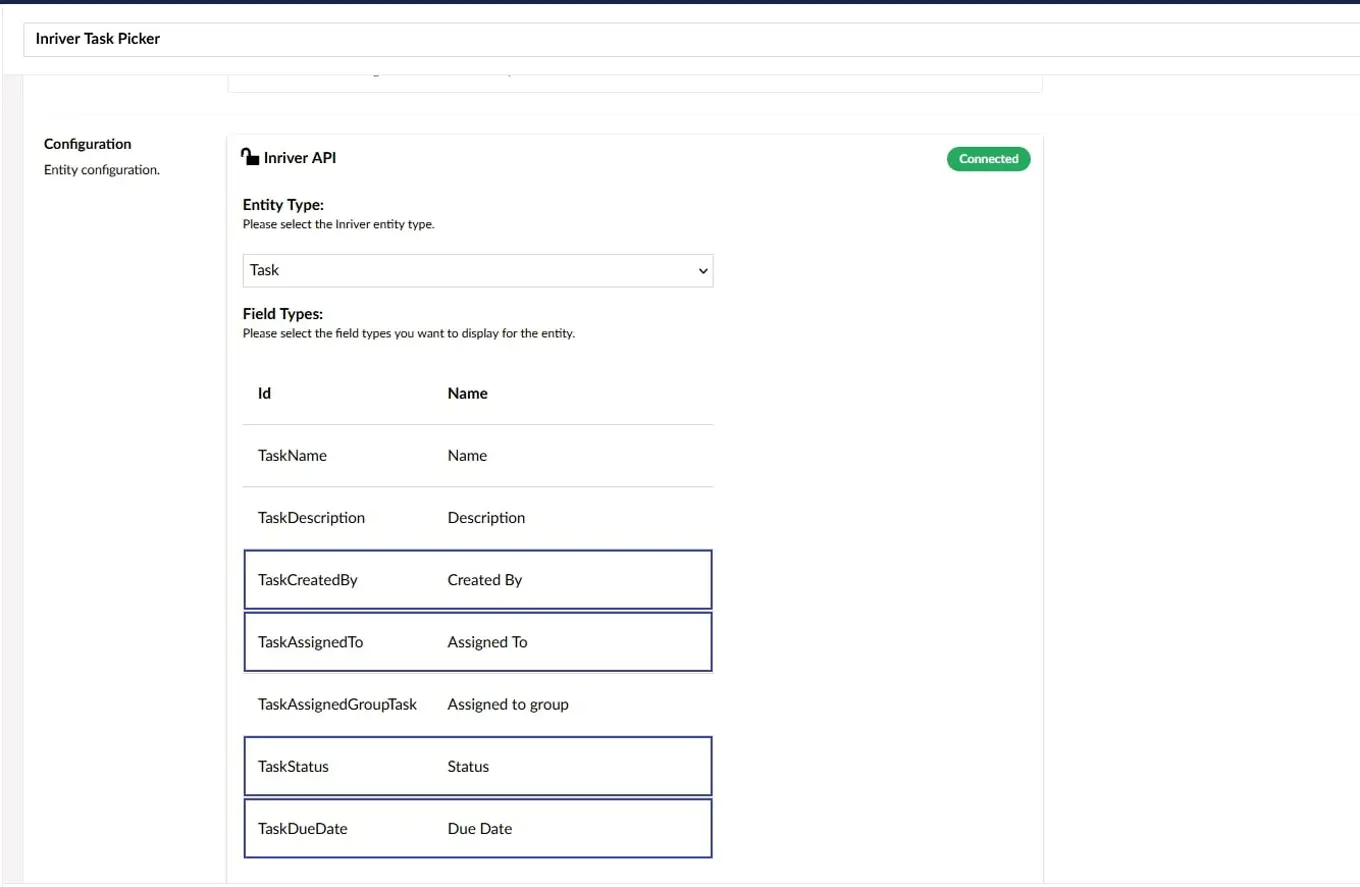Click the 'Assigned to group' name cell

[508, 704]
